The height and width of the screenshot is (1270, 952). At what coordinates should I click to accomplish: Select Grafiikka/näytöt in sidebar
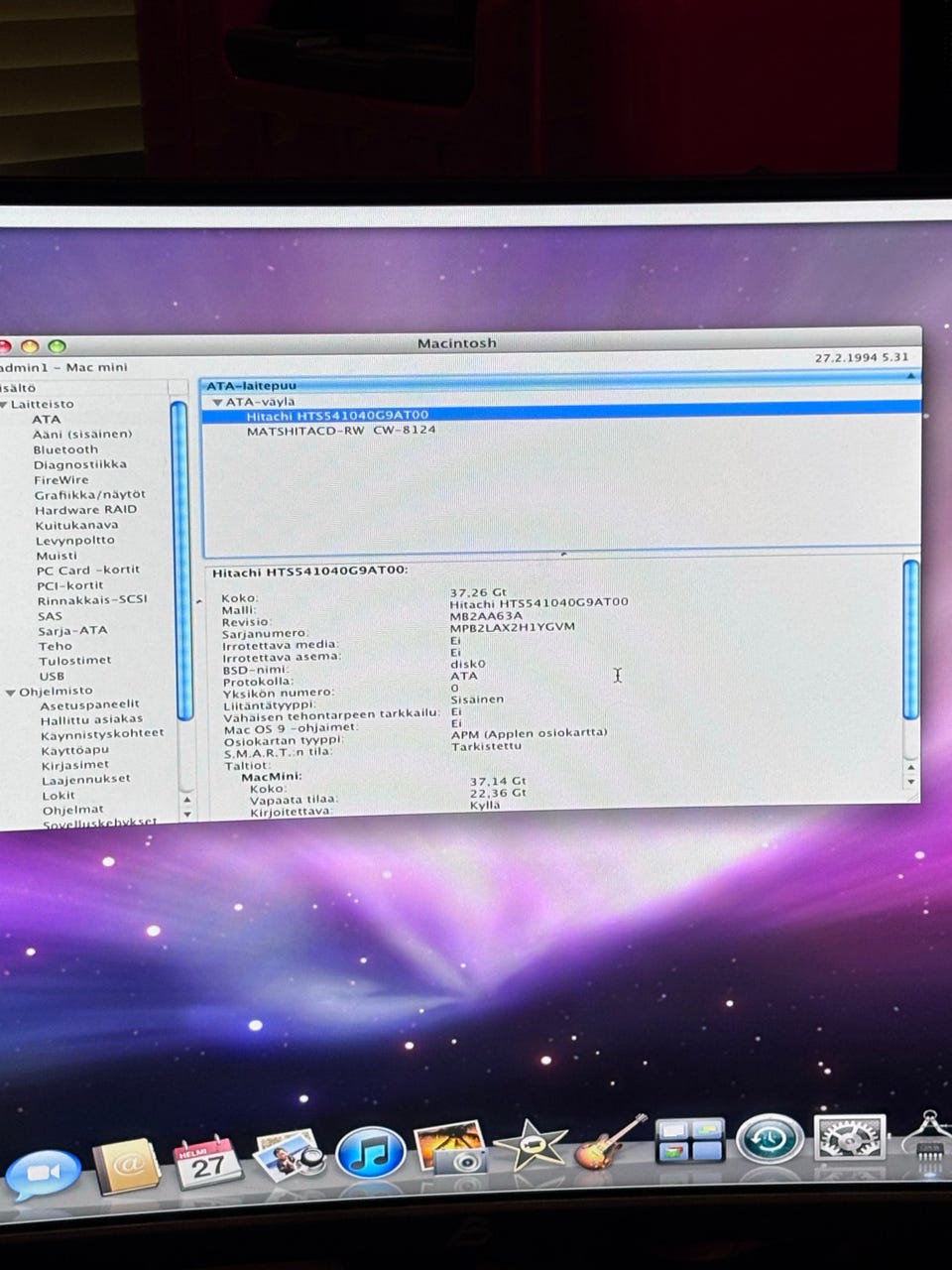[x=90, y=494]
